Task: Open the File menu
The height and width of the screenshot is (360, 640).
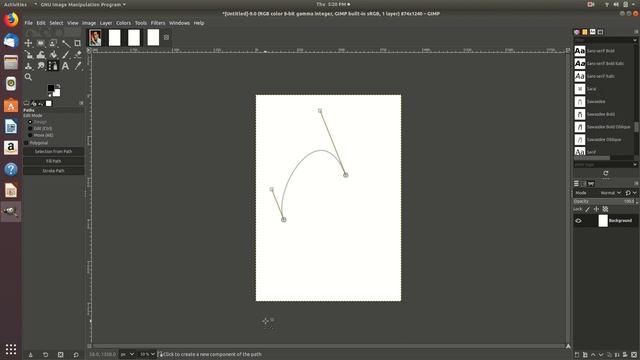Action: coord(29,23)
